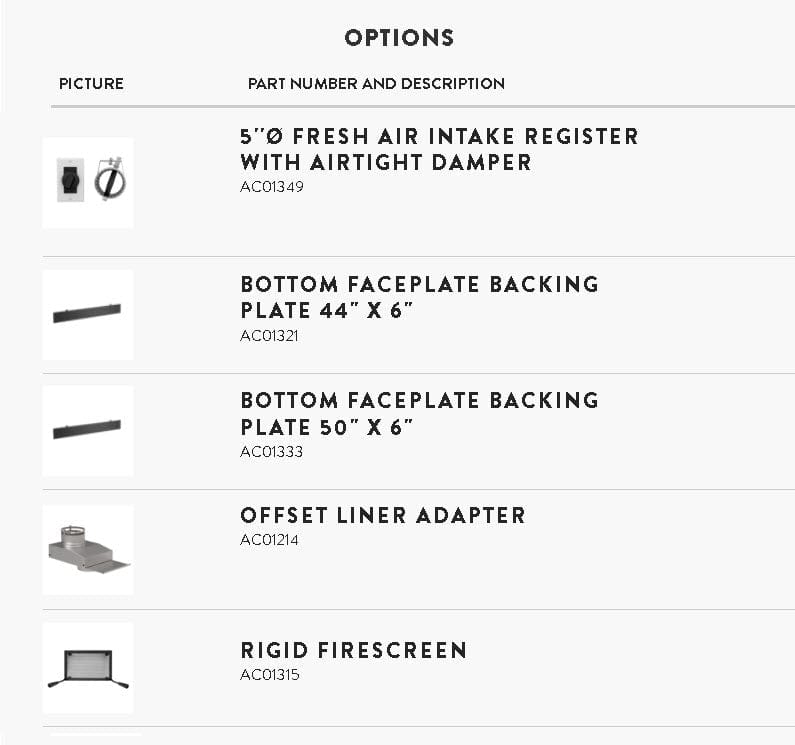Image resolution: width=795 pixels, height=745 pixels.
Task: Click the round damper icon in the first thumbnail
Action: 110,179
